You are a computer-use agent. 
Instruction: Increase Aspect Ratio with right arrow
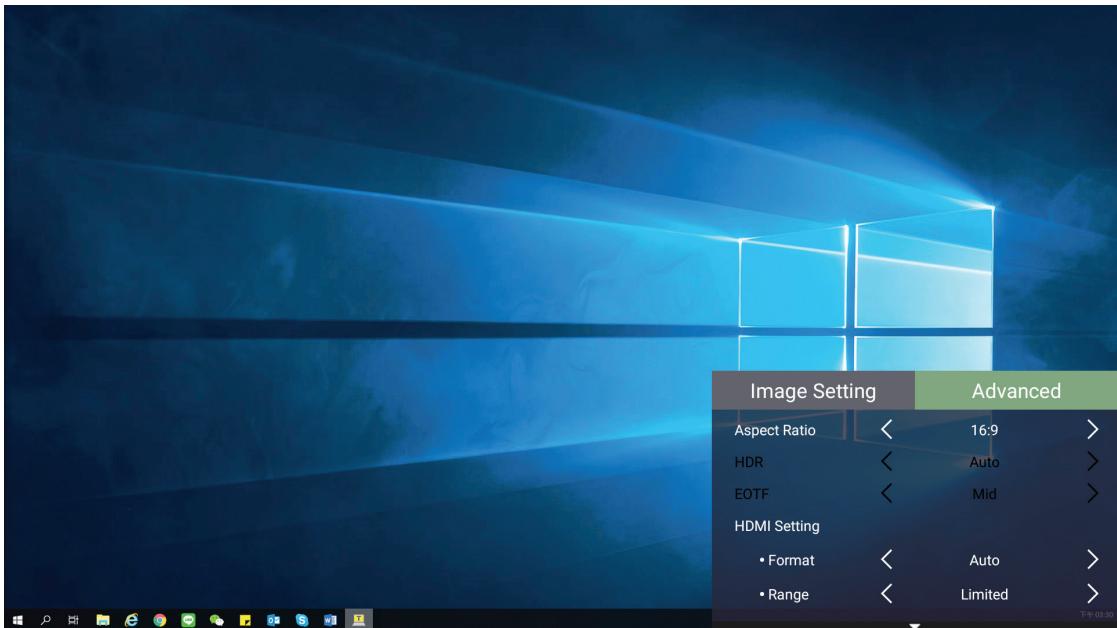click(1092, 429)
